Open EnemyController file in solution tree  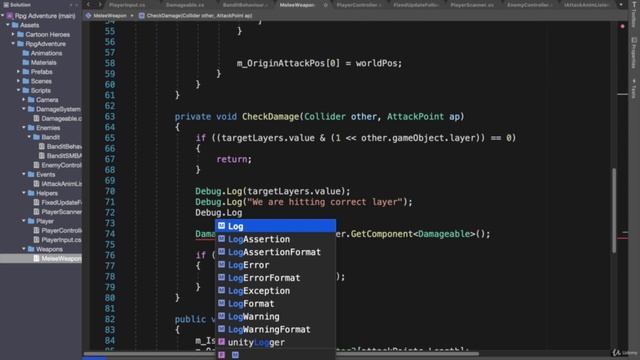(x=58, y=165)
